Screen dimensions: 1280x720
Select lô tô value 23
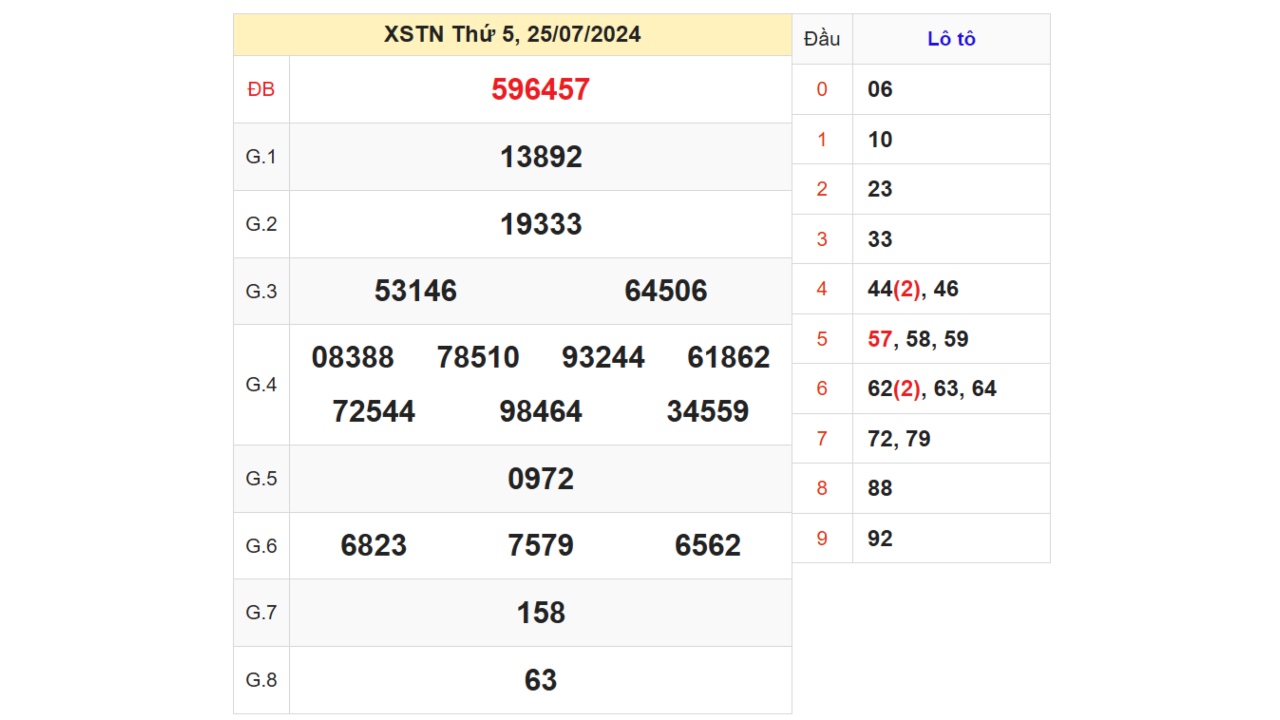click(x=880, y=189)
